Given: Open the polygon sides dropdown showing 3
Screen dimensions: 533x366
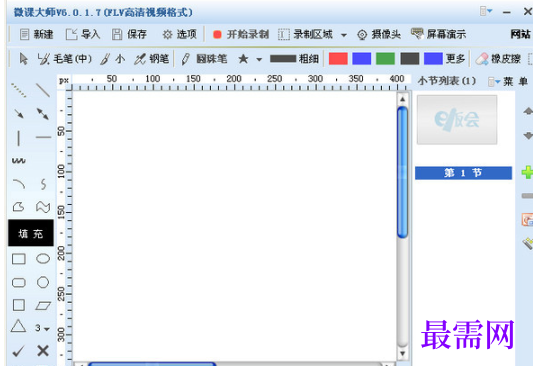Looking at the screenshot, I should [42, 328].
